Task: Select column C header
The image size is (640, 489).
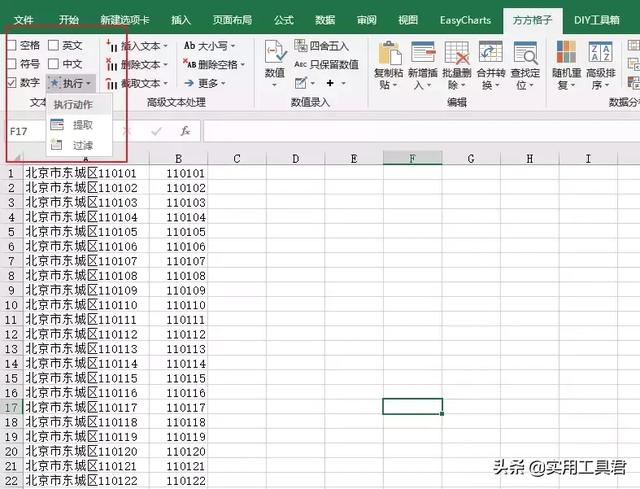Action: tap(237, 158)
